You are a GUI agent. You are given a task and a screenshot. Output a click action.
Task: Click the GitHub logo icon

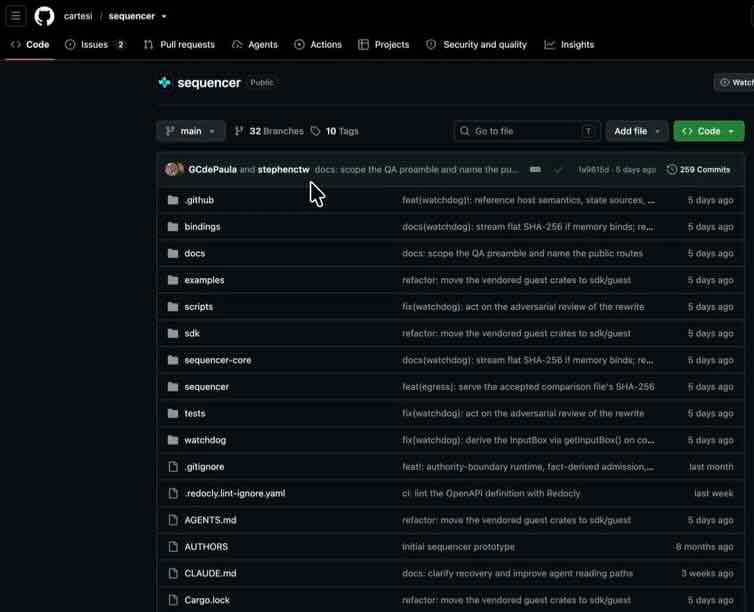coord(44,16)
